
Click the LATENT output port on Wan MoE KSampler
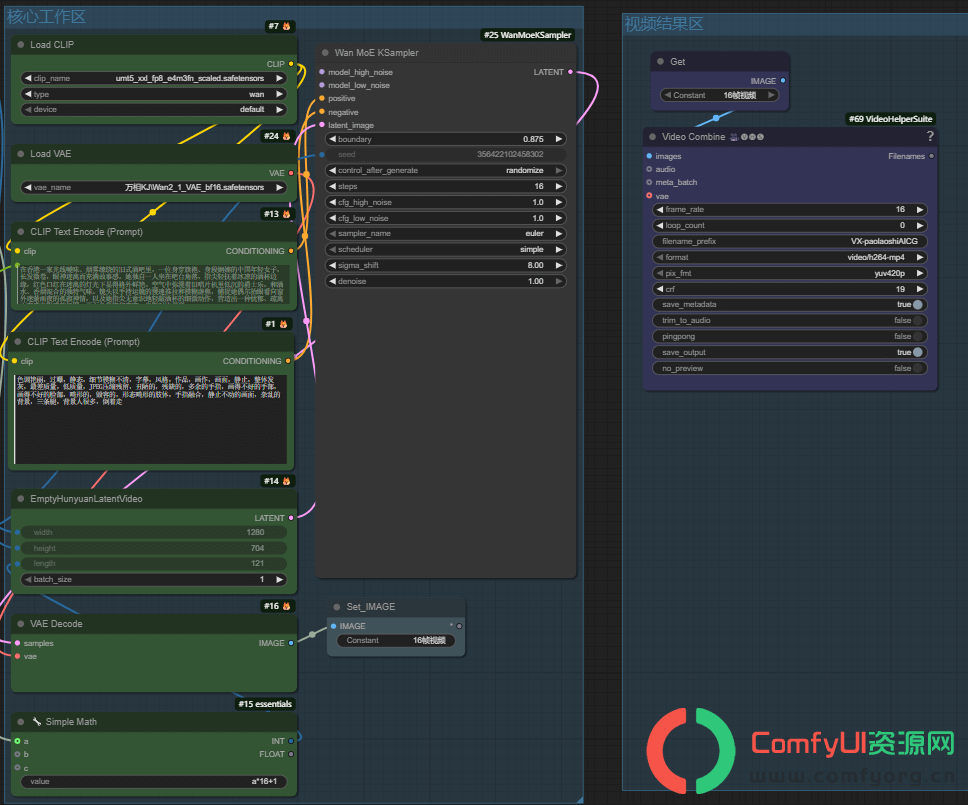click(x=570, y=72)
